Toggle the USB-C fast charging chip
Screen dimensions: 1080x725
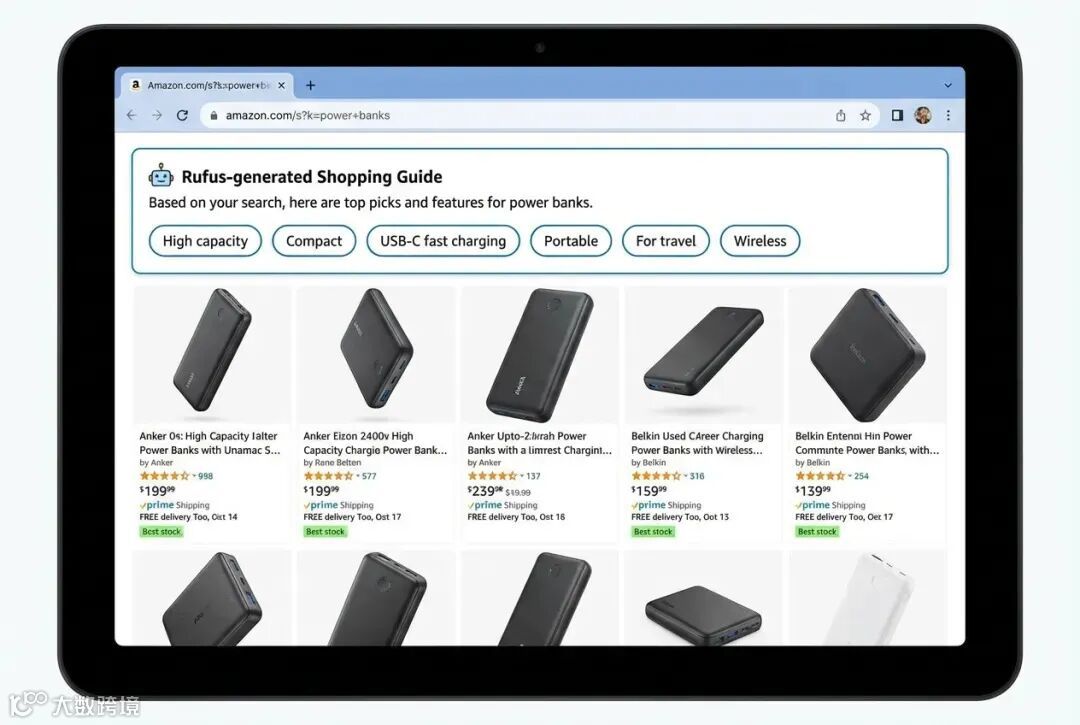[443, 241]
